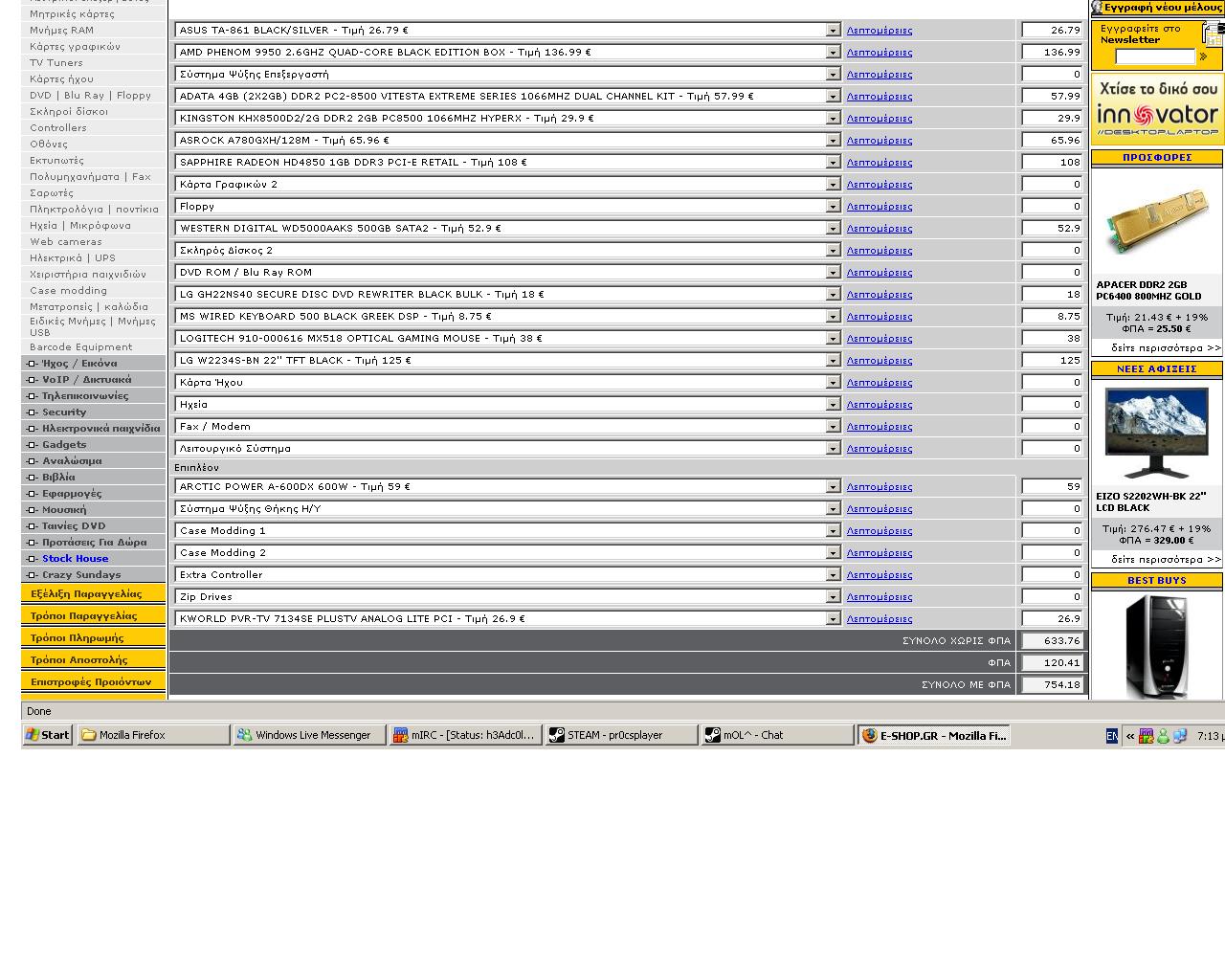The width and height of the screenshot is (1225, 980).
Task: Open the Επιστροφές Προϊόντων menu item
Action: (x=93, y=682)
